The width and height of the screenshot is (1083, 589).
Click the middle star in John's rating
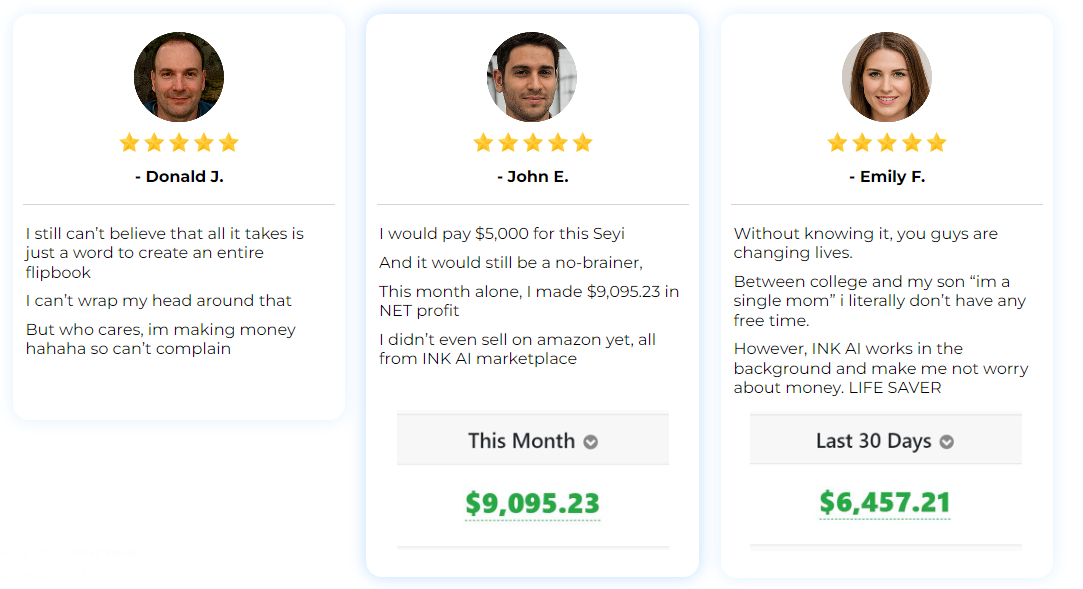tap(533, 143)
